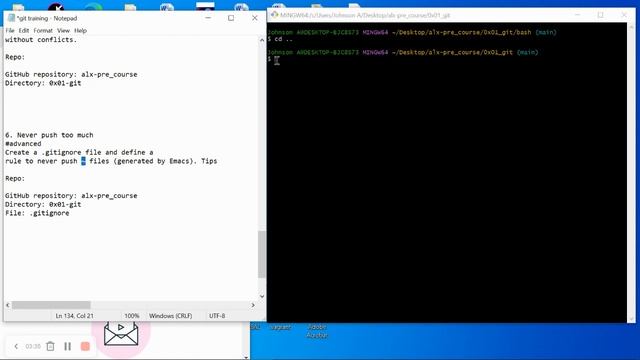The image size is (640, 360).
Task: Click the first '(main)' branch label after '0x01_git/bash'
Action: (546, 32)
